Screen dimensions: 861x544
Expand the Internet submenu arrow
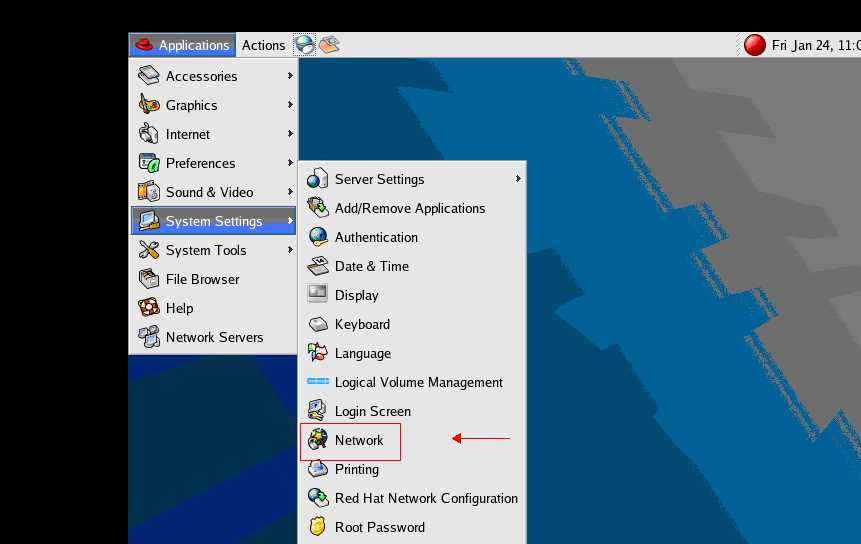point(290,133)
